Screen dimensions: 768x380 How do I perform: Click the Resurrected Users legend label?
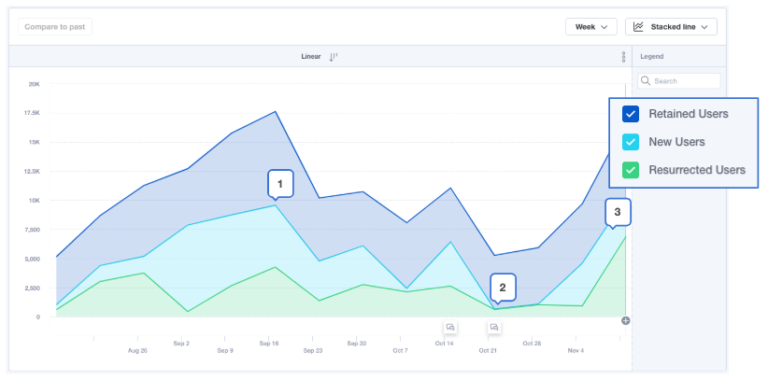tap(697, 170)
